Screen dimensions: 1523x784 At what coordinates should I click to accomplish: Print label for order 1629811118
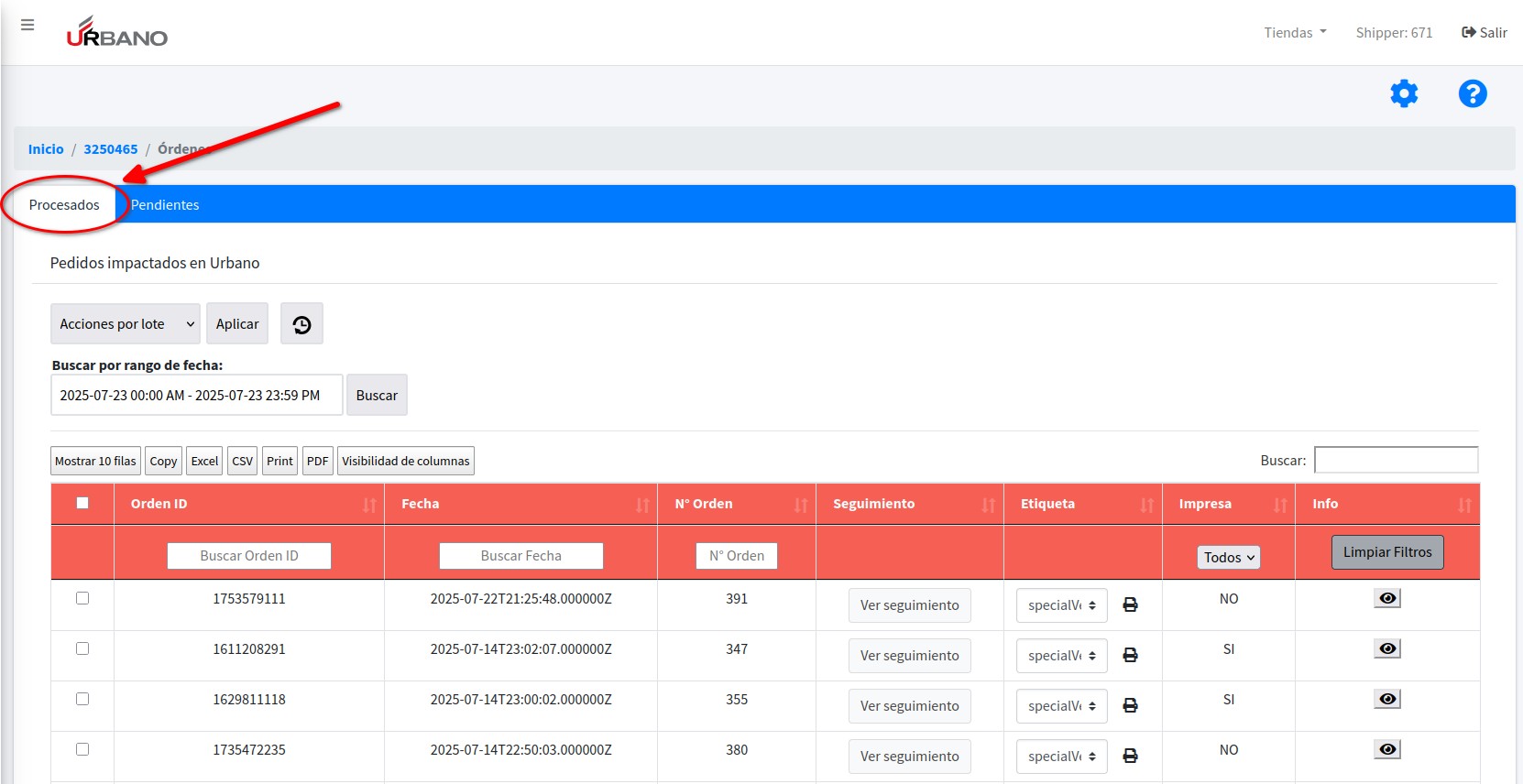click(1130, 706)
